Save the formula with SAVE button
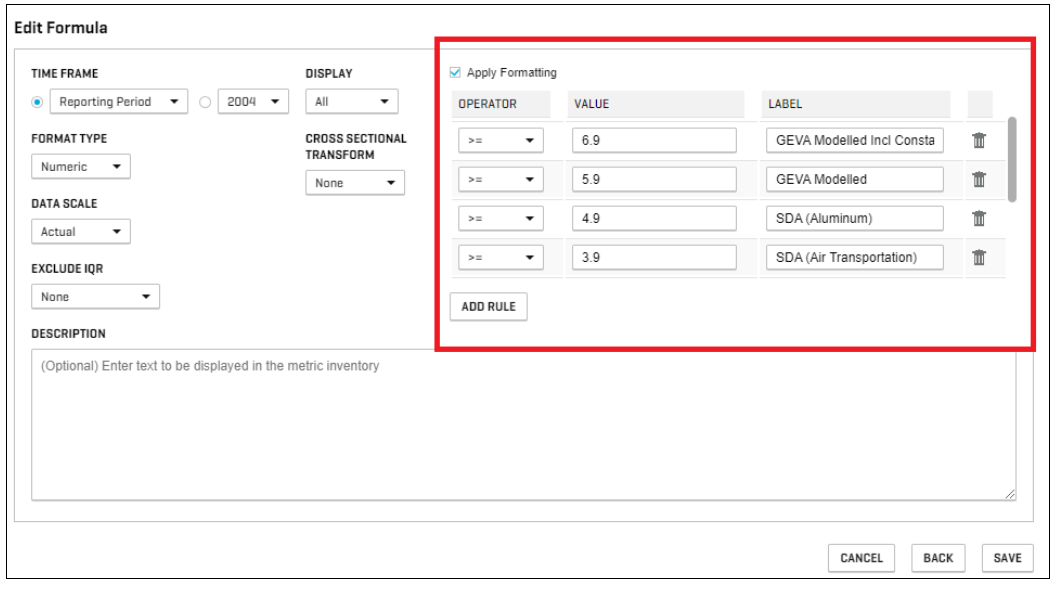This screenshot has height=592, width=1060. coord(1007,558)
